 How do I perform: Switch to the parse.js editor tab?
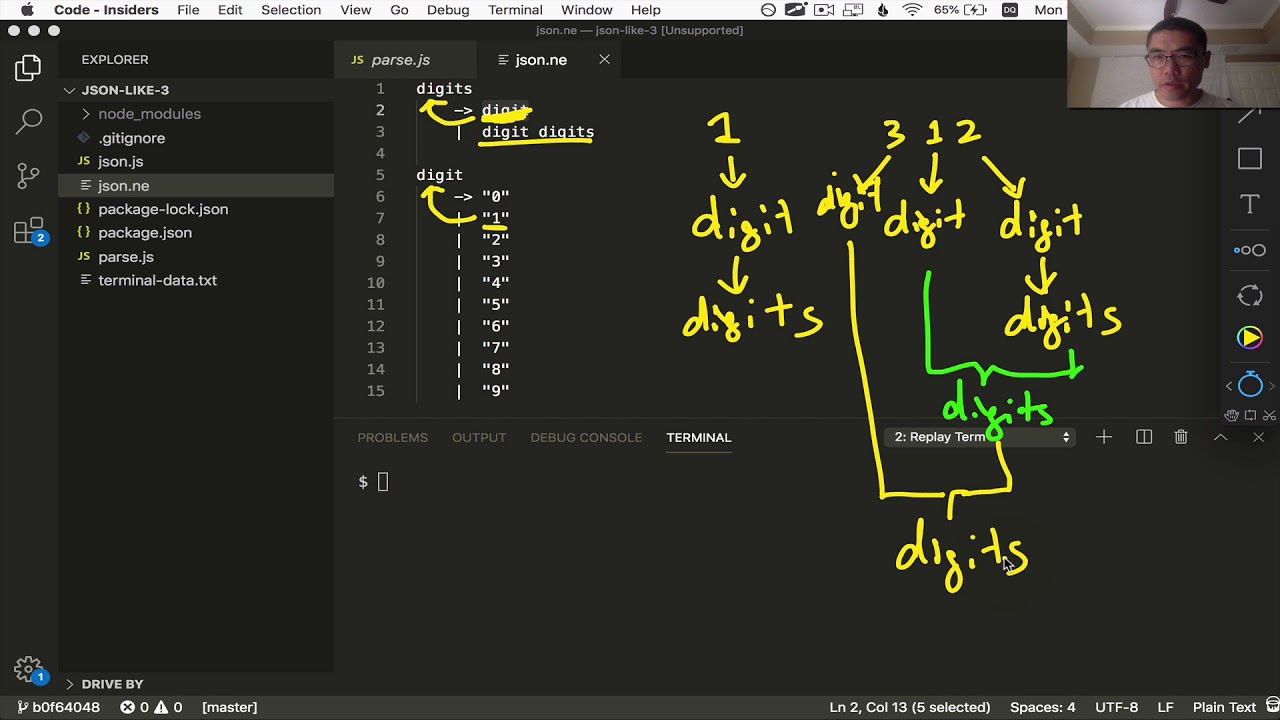404,60
